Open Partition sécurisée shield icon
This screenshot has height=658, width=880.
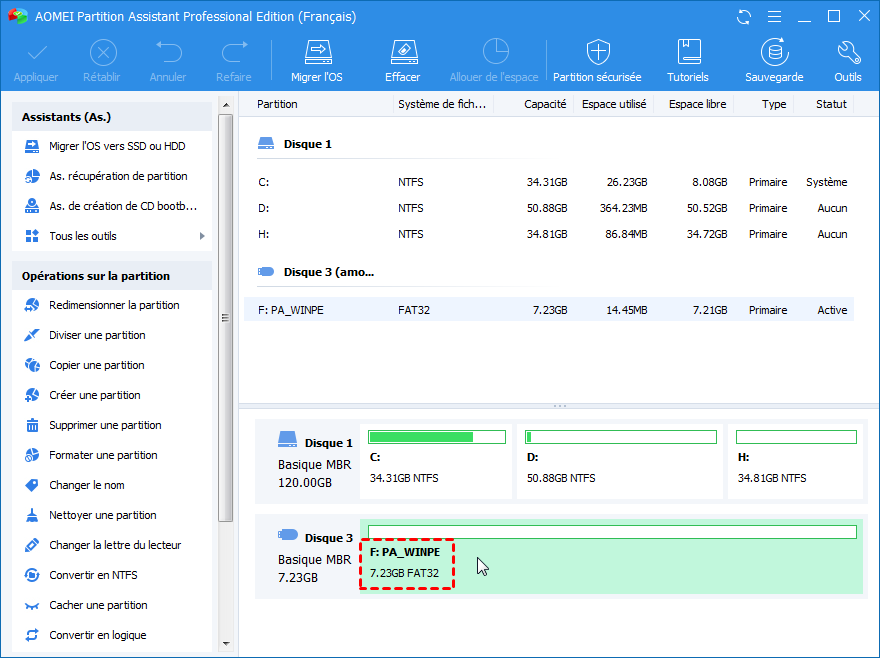(x=597, y=53)
